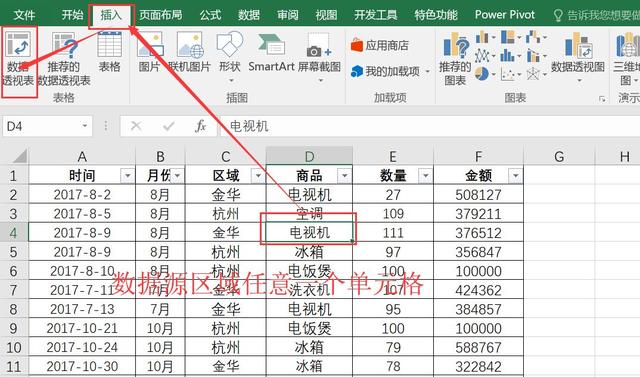Open the 数量 column filter dropdown
640x377 pixels.
(x=425, y=176)
